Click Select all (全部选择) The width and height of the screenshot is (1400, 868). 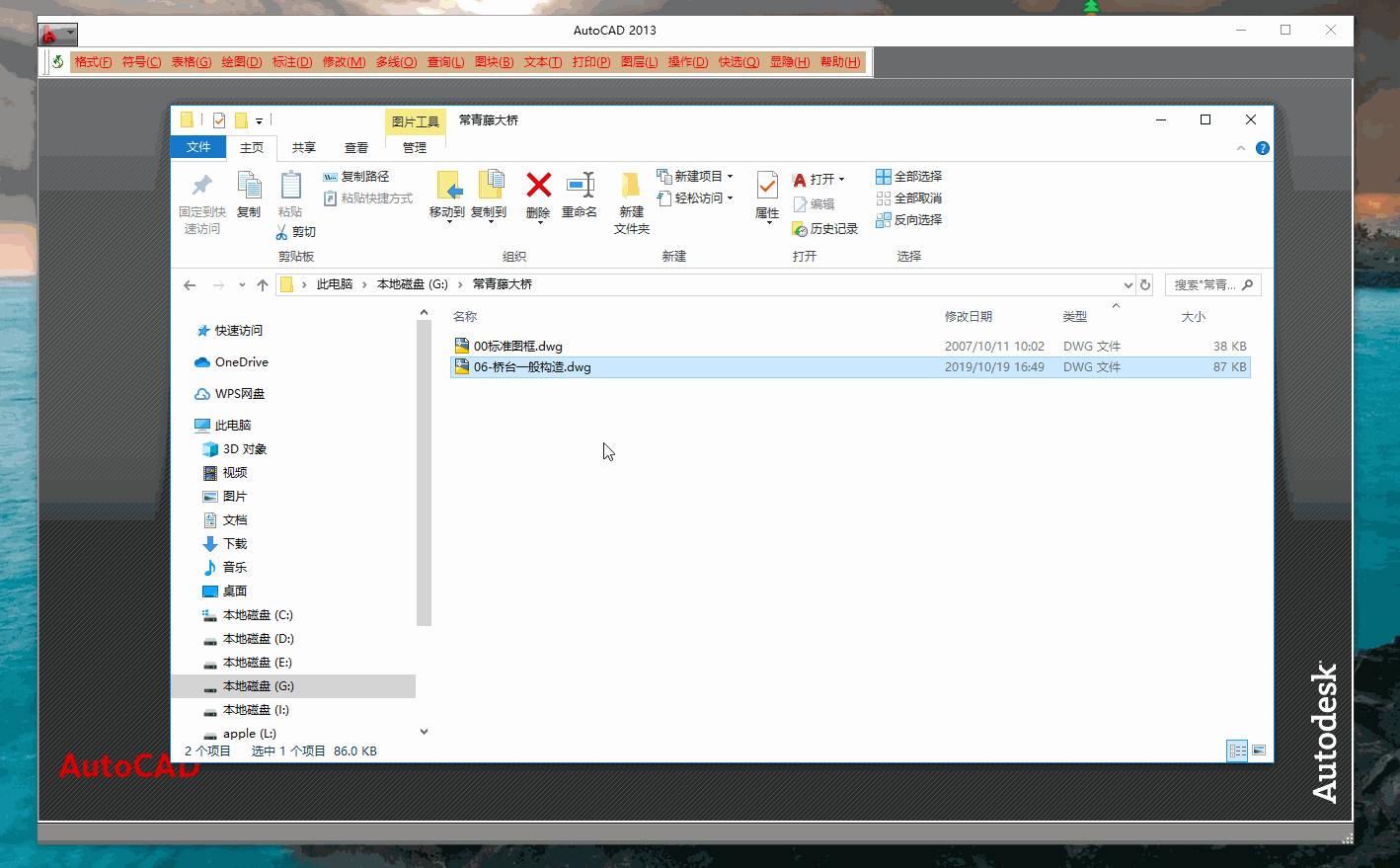[908, 177]
